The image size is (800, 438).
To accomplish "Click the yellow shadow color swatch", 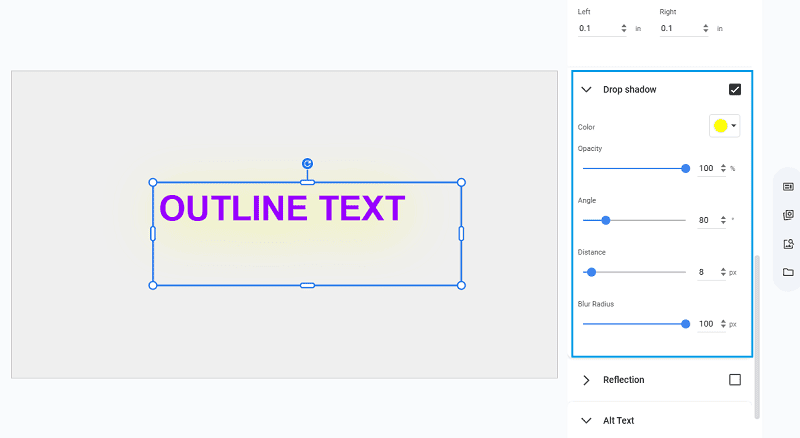I will 720,126.
